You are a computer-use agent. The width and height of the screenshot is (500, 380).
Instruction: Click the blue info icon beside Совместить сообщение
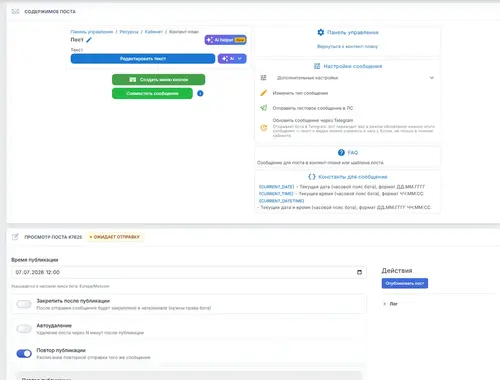(x=200, y=93)
